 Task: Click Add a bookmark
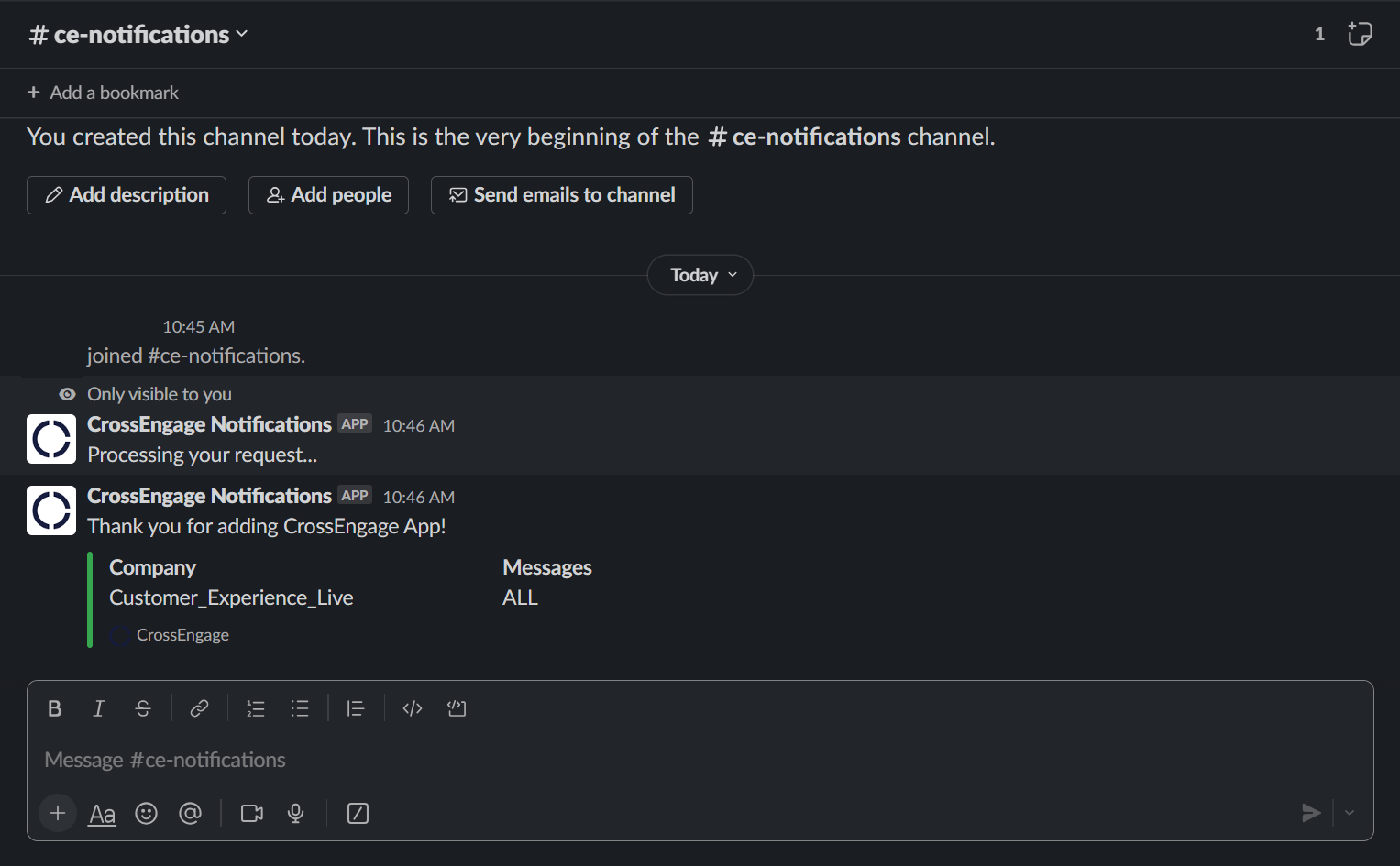pos(103,93)
